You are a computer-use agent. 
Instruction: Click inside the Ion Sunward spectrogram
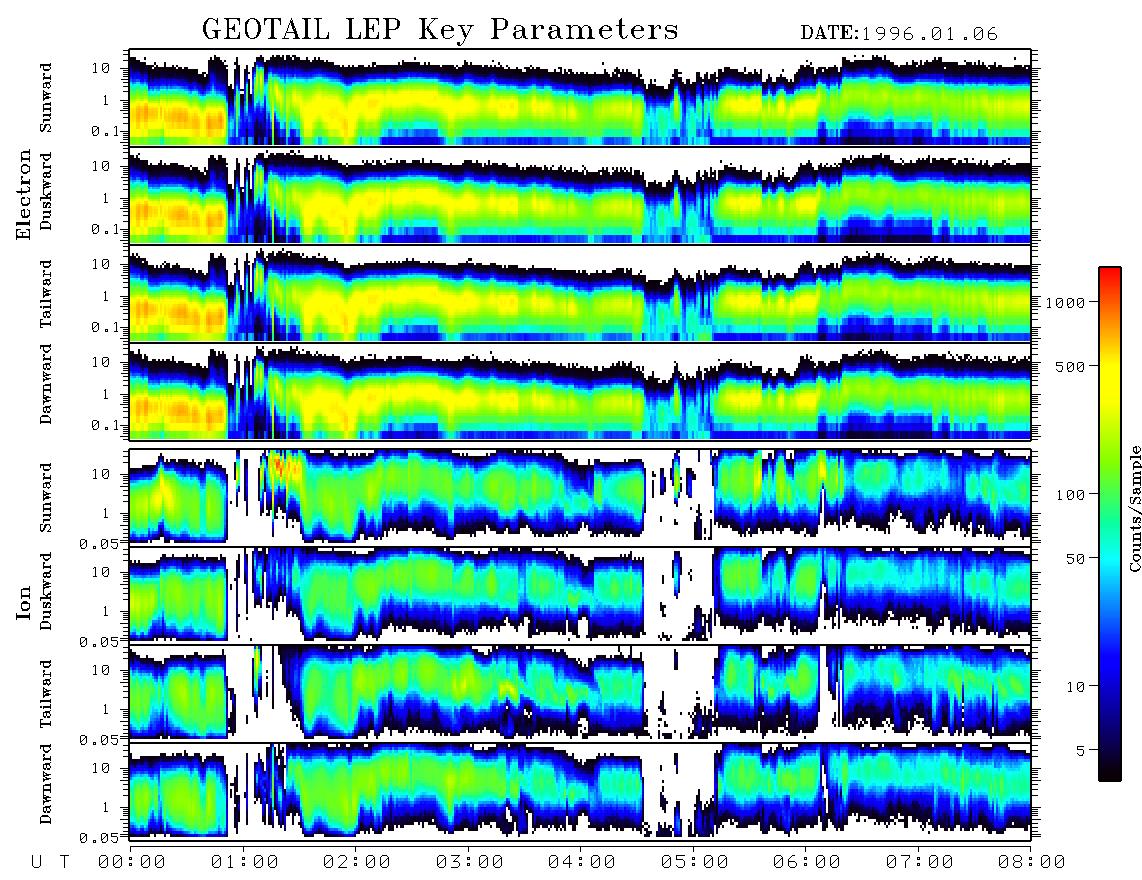coord(580,498)
